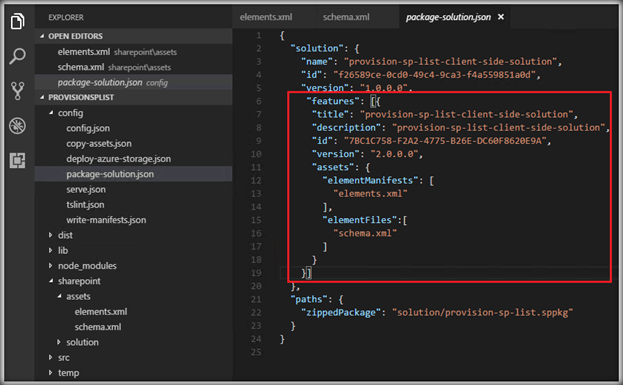This screenshot has height=385, width=623.
Task: Close the package-solution.json tab
Action: pos(501,17)
